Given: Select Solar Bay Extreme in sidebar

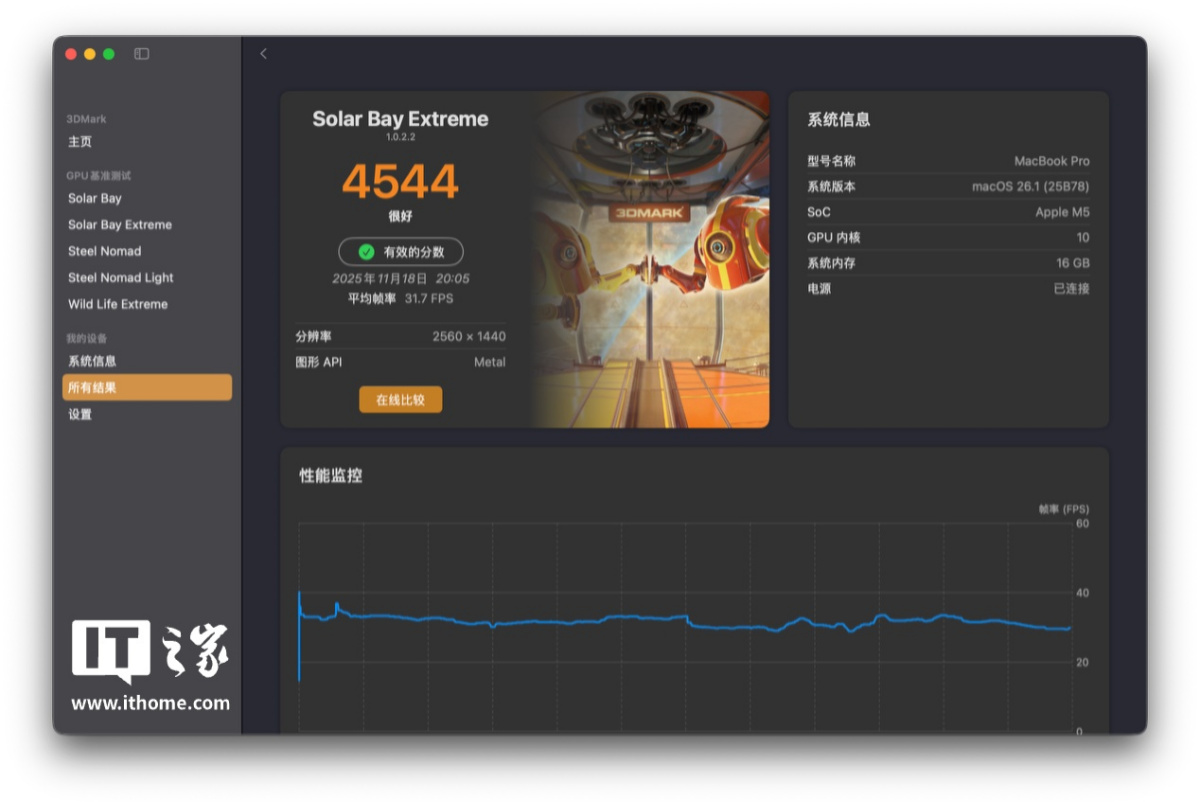Looking at the screenshot, I should pyautogui.click(x=120, y=225).
